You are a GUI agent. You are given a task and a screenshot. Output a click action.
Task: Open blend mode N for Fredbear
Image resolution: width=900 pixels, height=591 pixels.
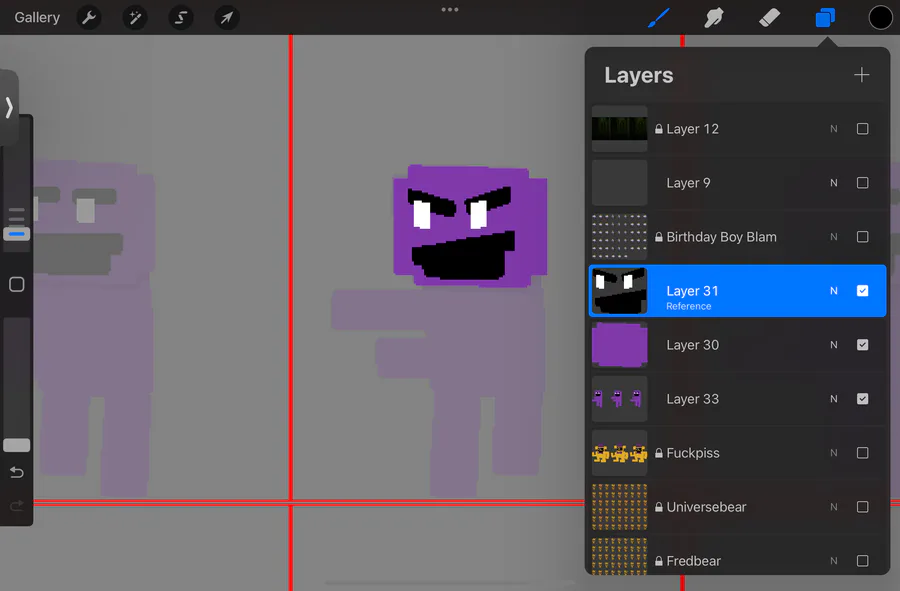click(833, 561)
